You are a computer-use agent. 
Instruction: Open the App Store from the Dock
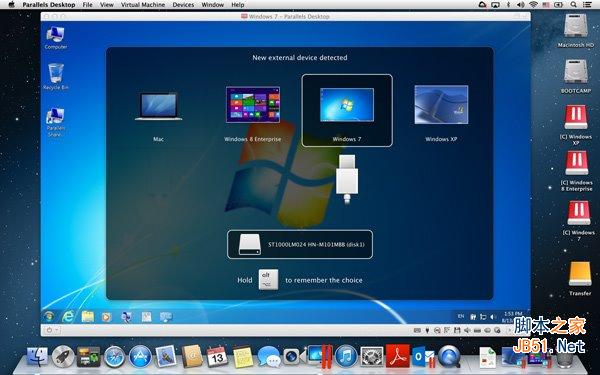click(140, 357)
